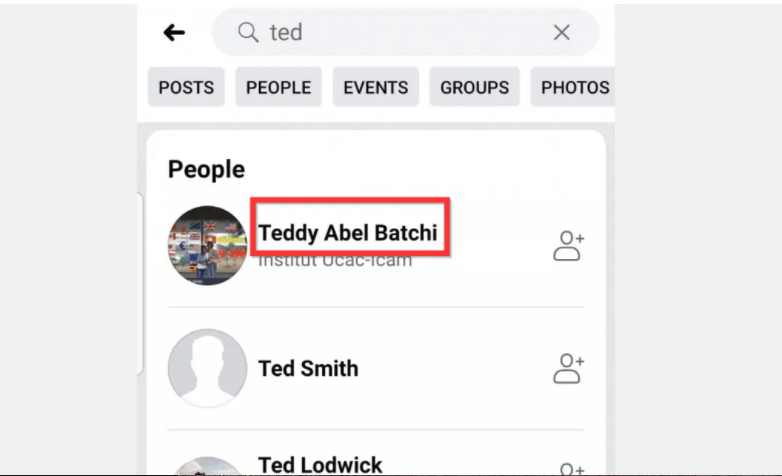Add Ted Smith as friend
This screenshot has width=782, height=476.
coord(569,368)
